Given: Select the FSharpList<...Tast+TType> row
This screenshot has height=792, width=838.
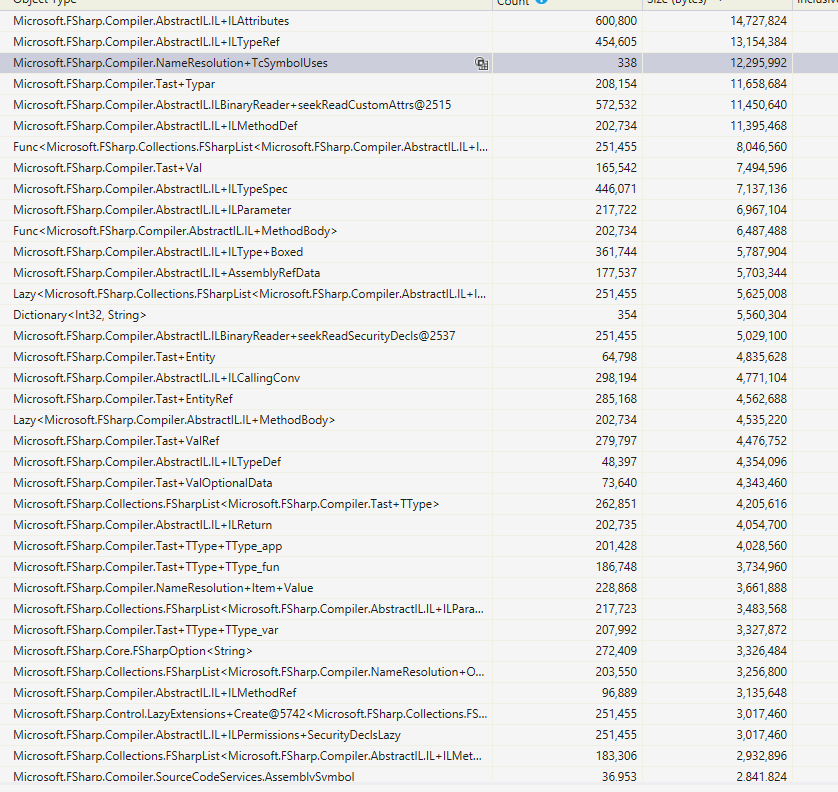Looking at the screenshot, I should [x=419, y=503].
